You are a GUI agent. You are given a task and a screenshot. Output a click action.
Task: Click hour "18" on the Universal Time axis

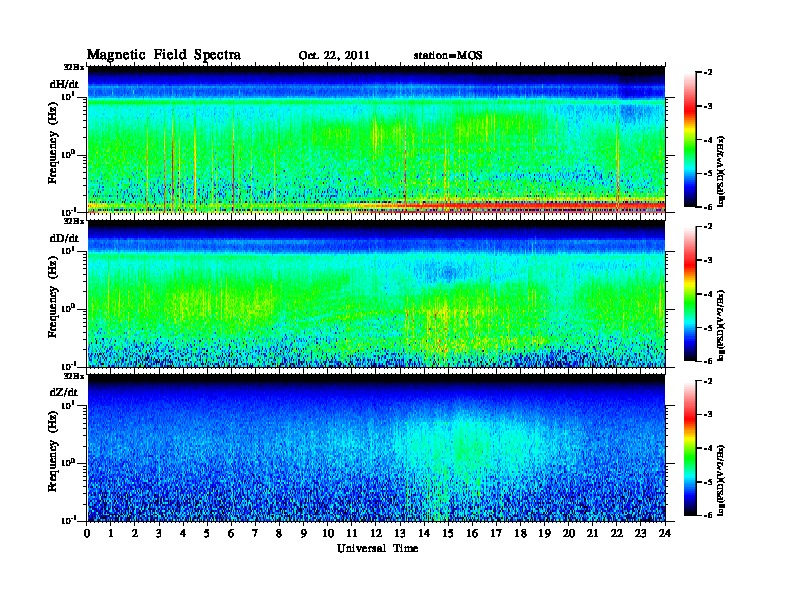520,533
